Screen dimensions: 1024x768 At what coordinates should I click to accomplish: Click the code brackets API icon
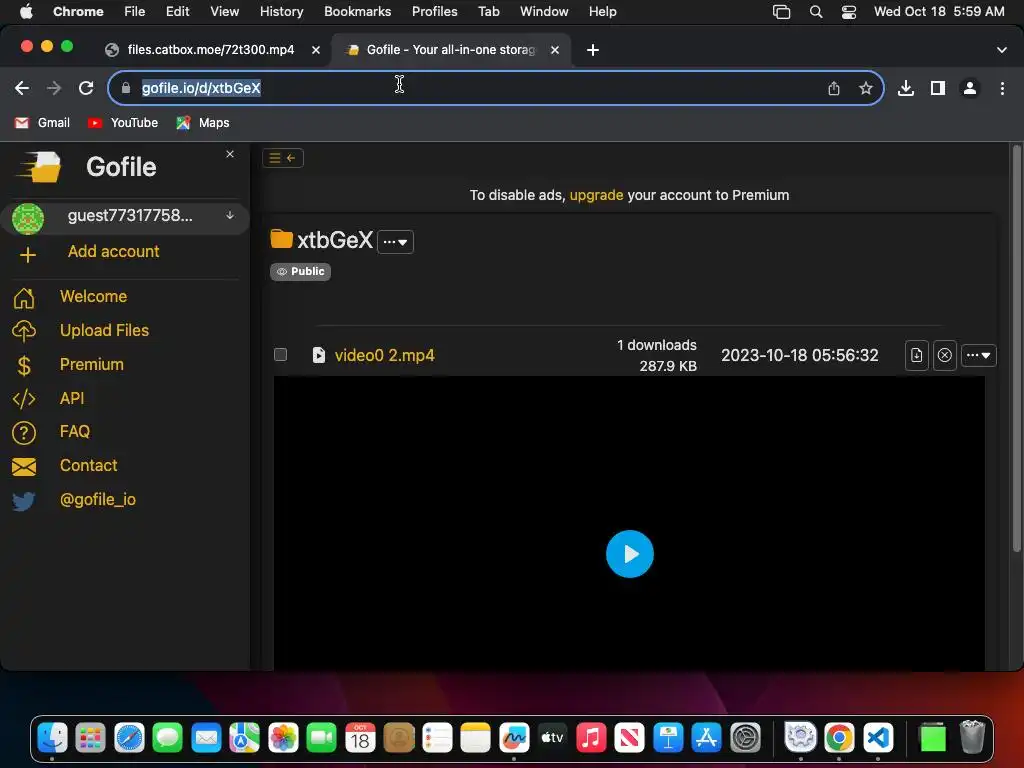tap(24, 399)
